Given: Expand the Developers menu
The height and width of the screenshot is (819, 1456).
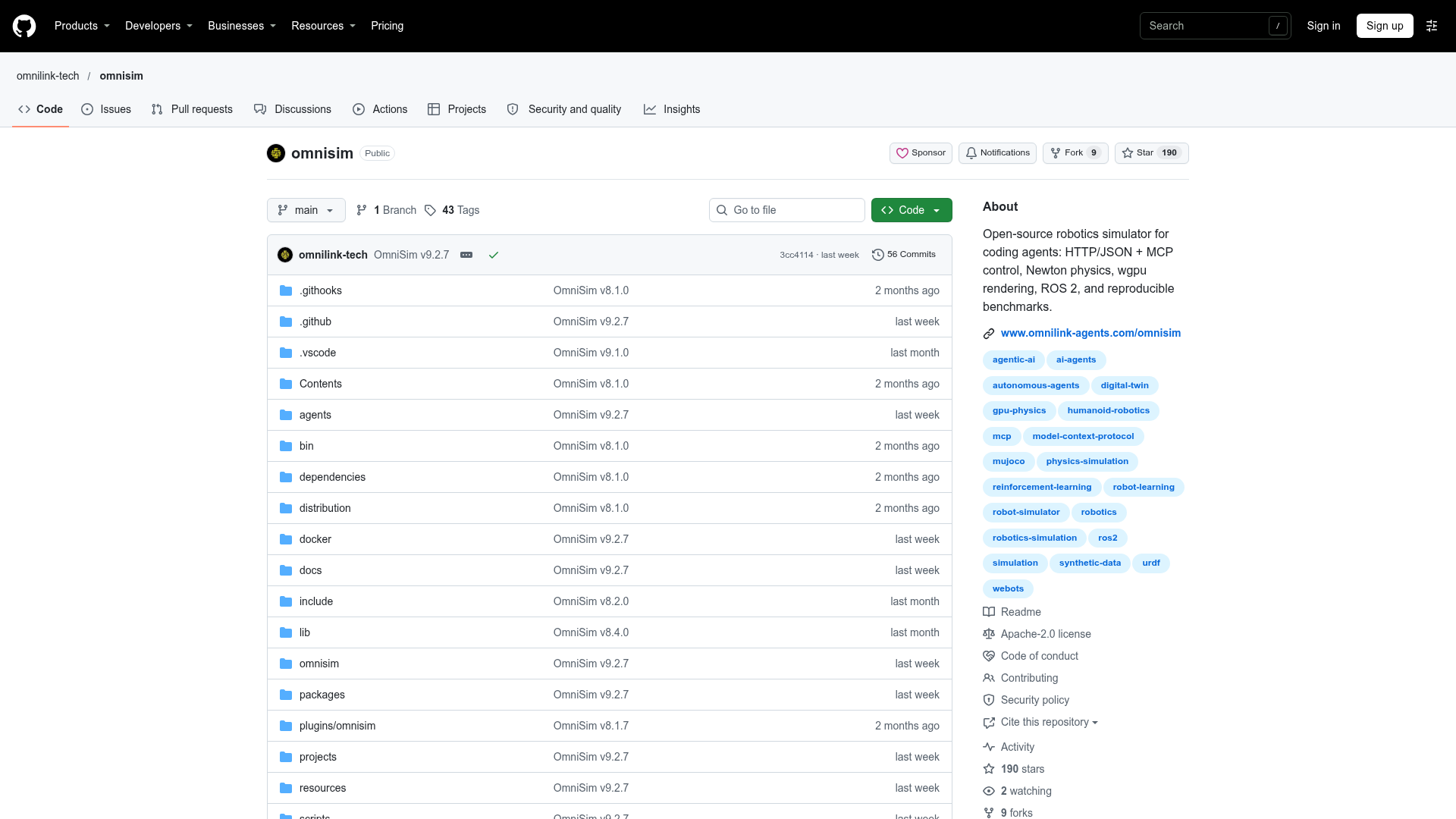Looking at the screenshot, I should tap(158, 26).
